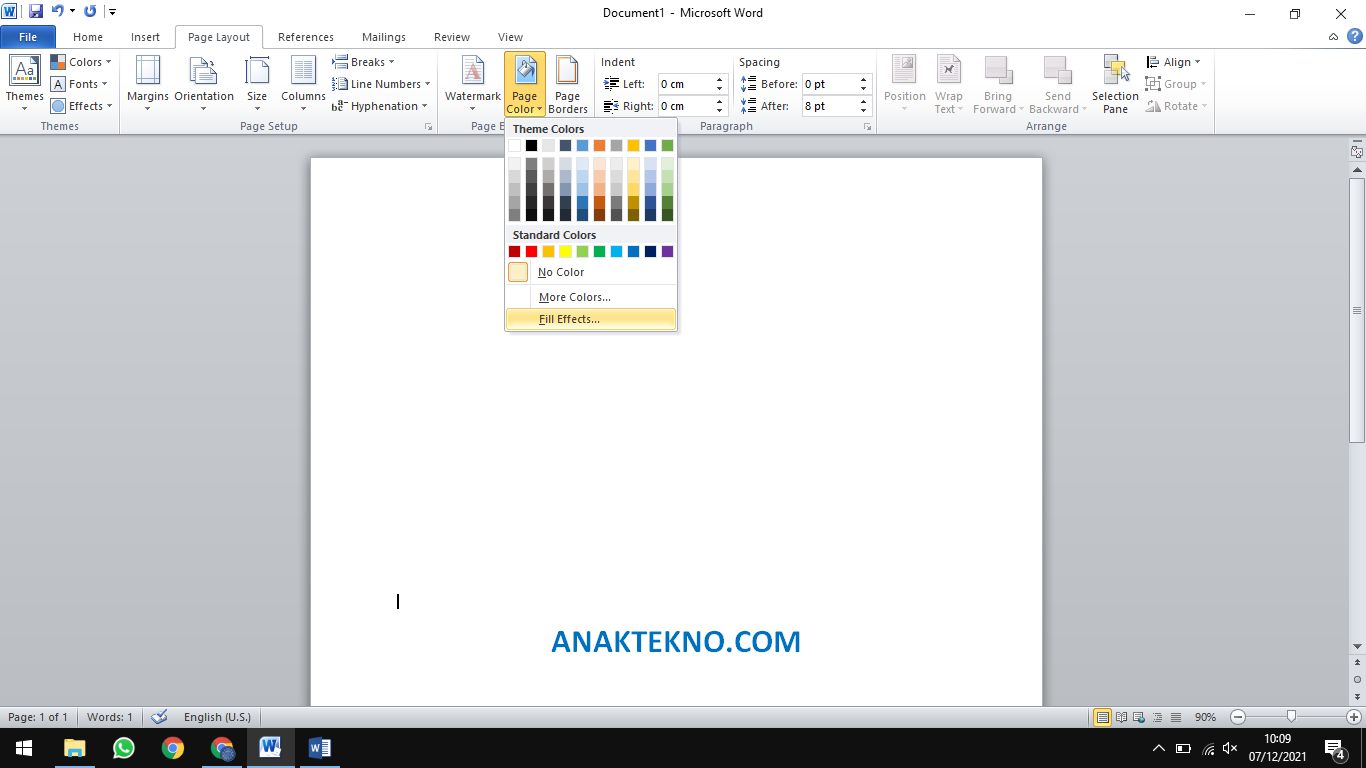Open theme Fonts options
This screenshot has width=1366, height=768.
point(81,84)
